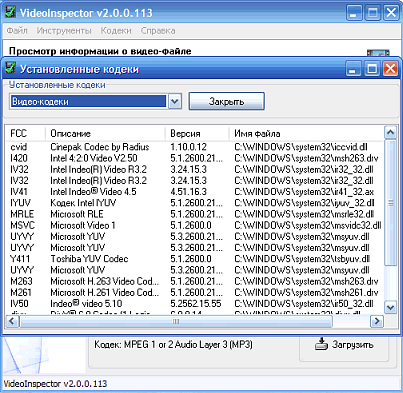The width and height of the screenshot is (403, 393).
Task: Click file path msrle32.dll cell
Action: click(304, 214)
